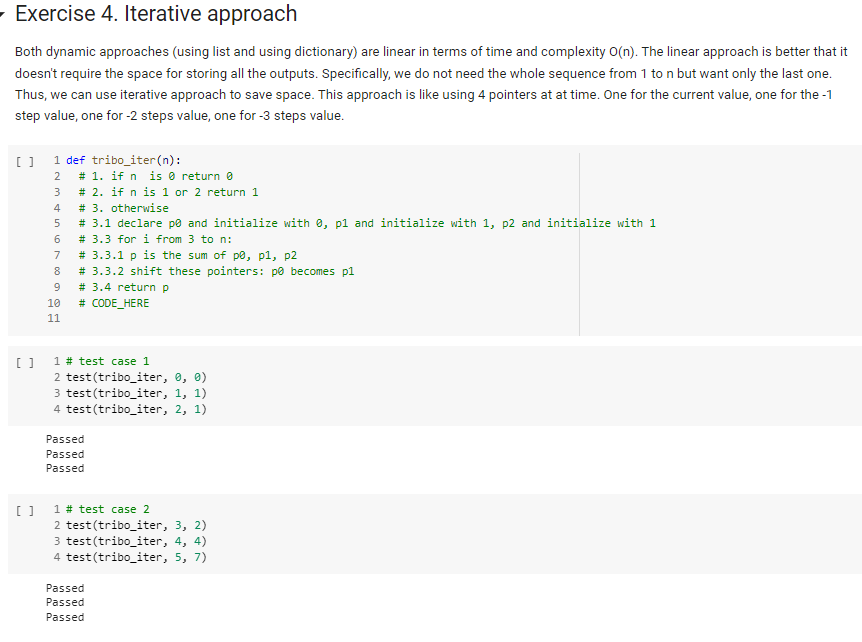Click the '# test case 2' comment
This screenshot has height=642, width=862.
coord(108,509)
